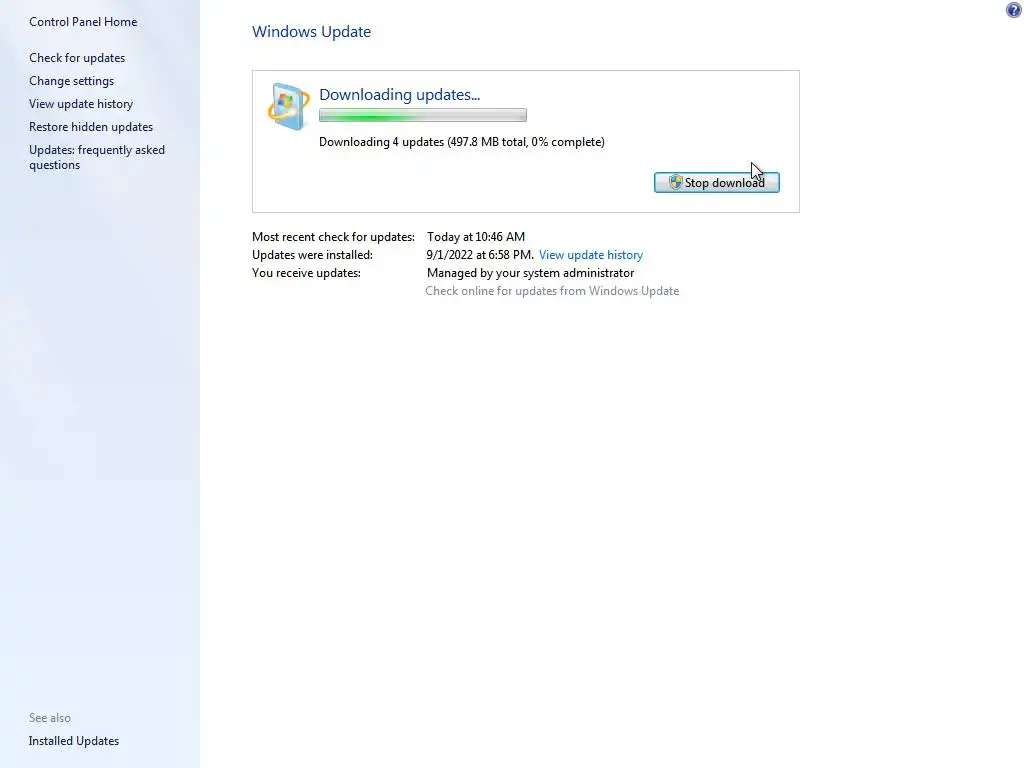The image size is (1024, 768).
Task: Stop the download with Stop download button
Action: click(x=716, y=183)
